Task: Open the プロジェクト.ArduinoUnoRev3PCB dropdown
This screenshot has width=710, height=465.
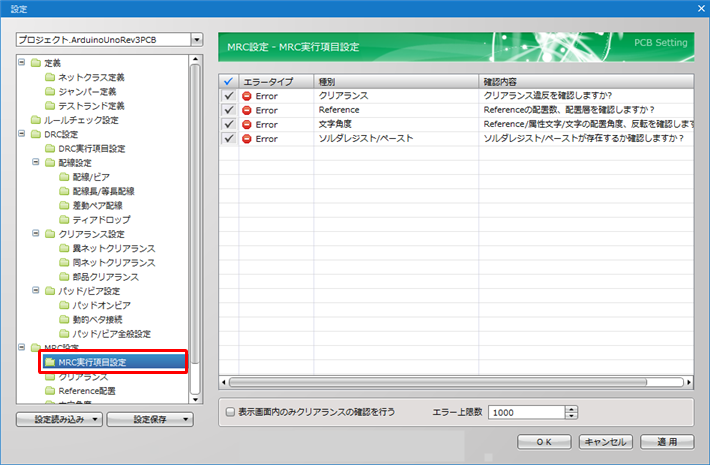Action: [x=196, y=40]
